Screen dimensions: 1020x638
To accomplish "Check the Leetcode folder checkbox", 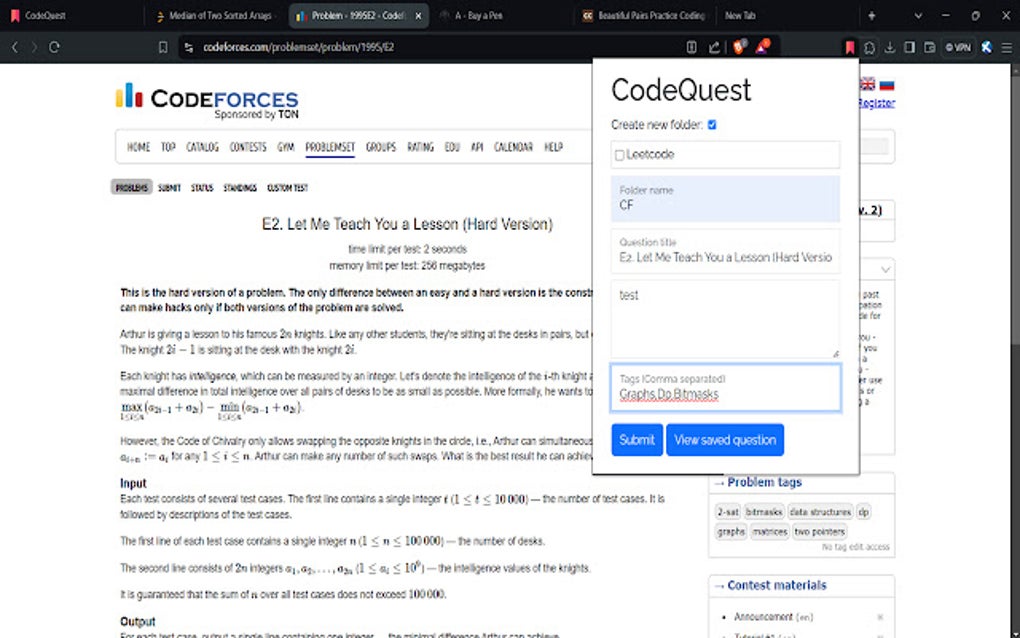I will (x=618, y=154).
